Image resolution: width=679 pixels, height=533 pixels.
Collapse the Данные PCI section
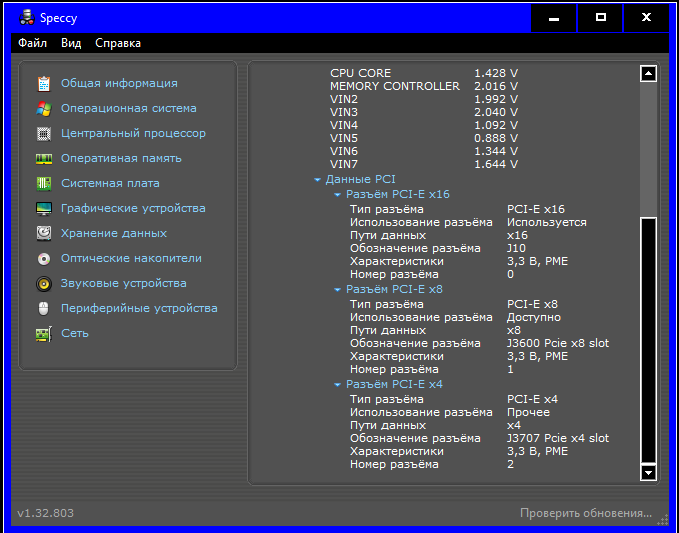click(x=317, y=180)
